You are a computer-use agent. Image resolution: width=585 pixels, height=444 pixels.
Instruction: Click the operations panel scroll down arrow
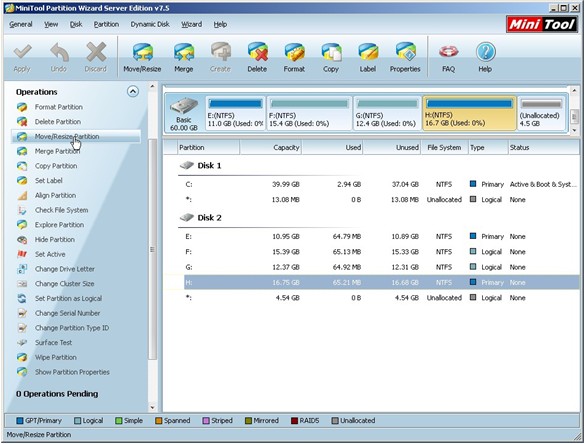(152, 407)
